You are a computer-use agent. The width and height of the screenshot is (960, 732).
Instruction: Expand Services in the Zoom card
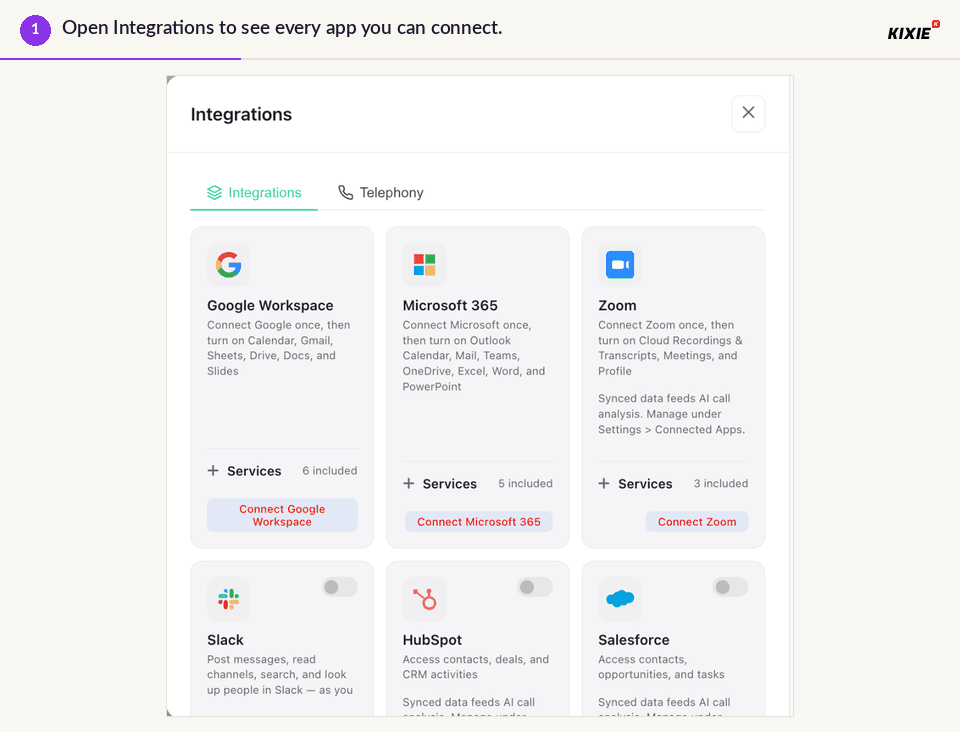636,484
